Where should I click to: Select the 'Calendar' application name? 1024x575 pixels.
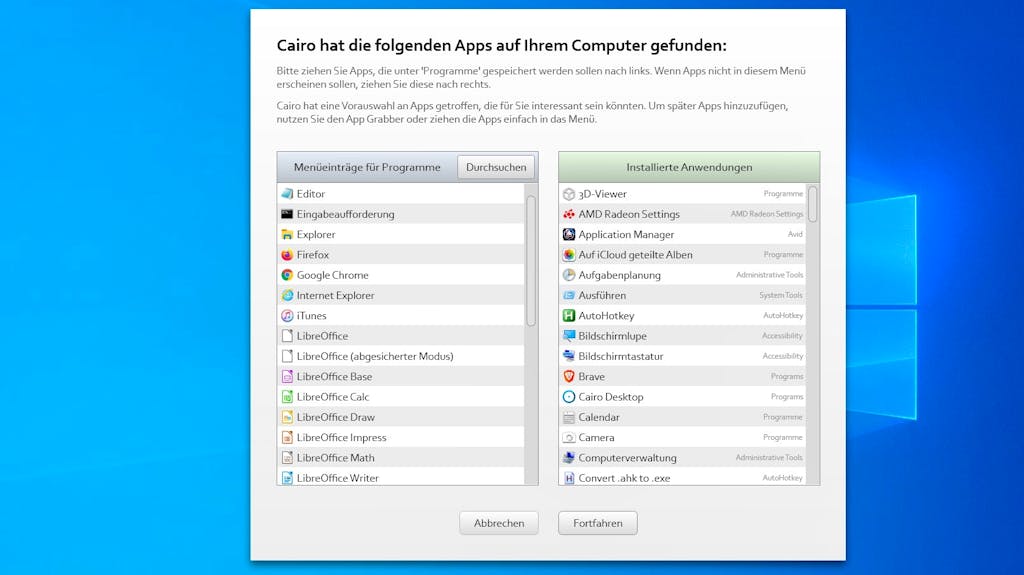(x=599, y=417)
